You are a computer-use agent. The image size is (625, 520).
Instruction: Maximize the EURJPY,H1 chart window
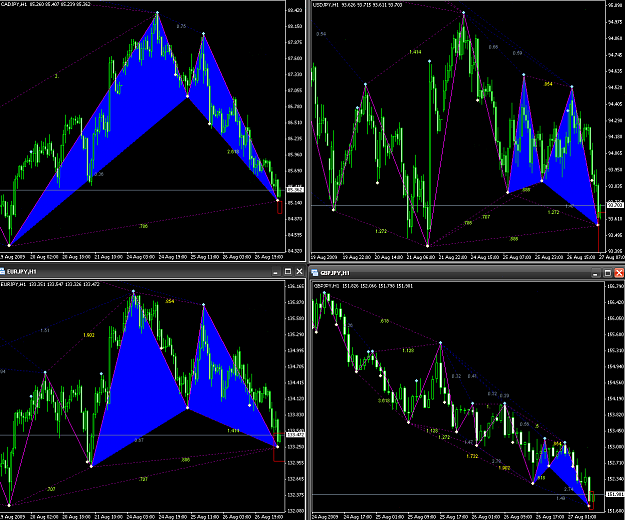(x=288, y=272)
